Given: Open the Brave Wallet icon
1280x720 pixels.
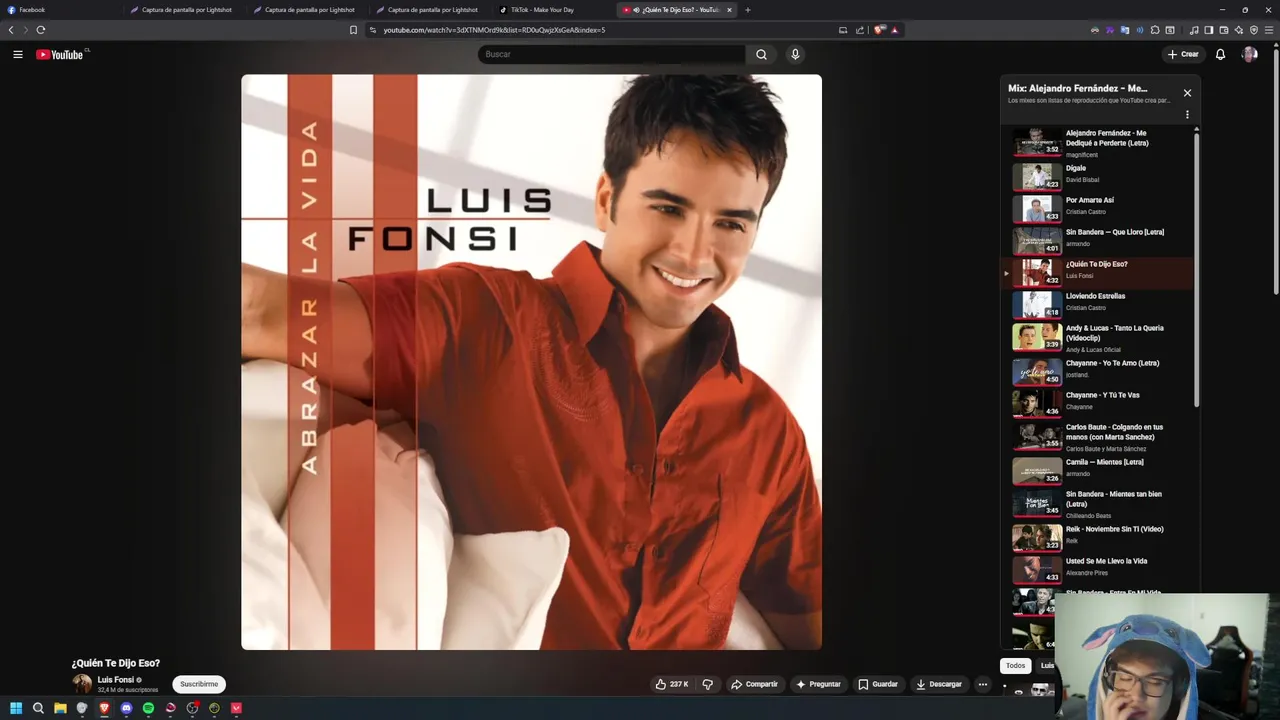Looking at the screenshot, I should (1223, 30).
